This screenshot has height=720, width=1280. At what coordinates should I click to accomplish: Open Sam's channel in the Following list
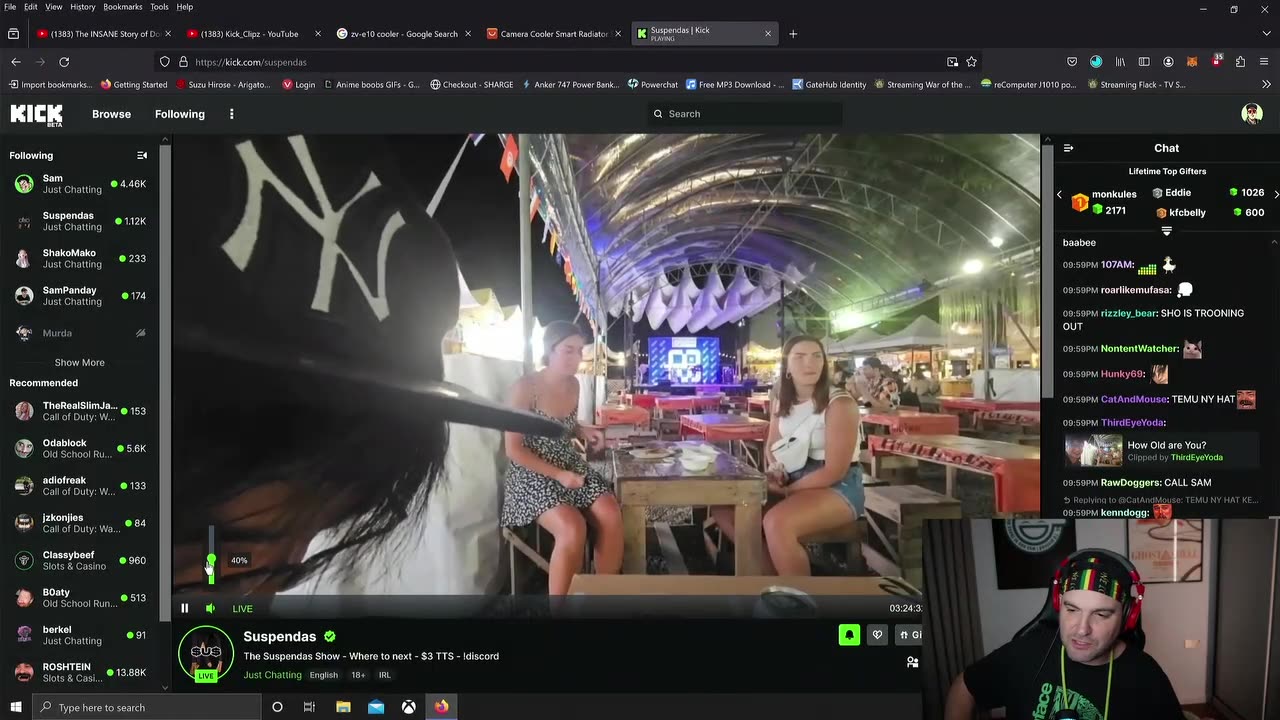tap(80, 184)
